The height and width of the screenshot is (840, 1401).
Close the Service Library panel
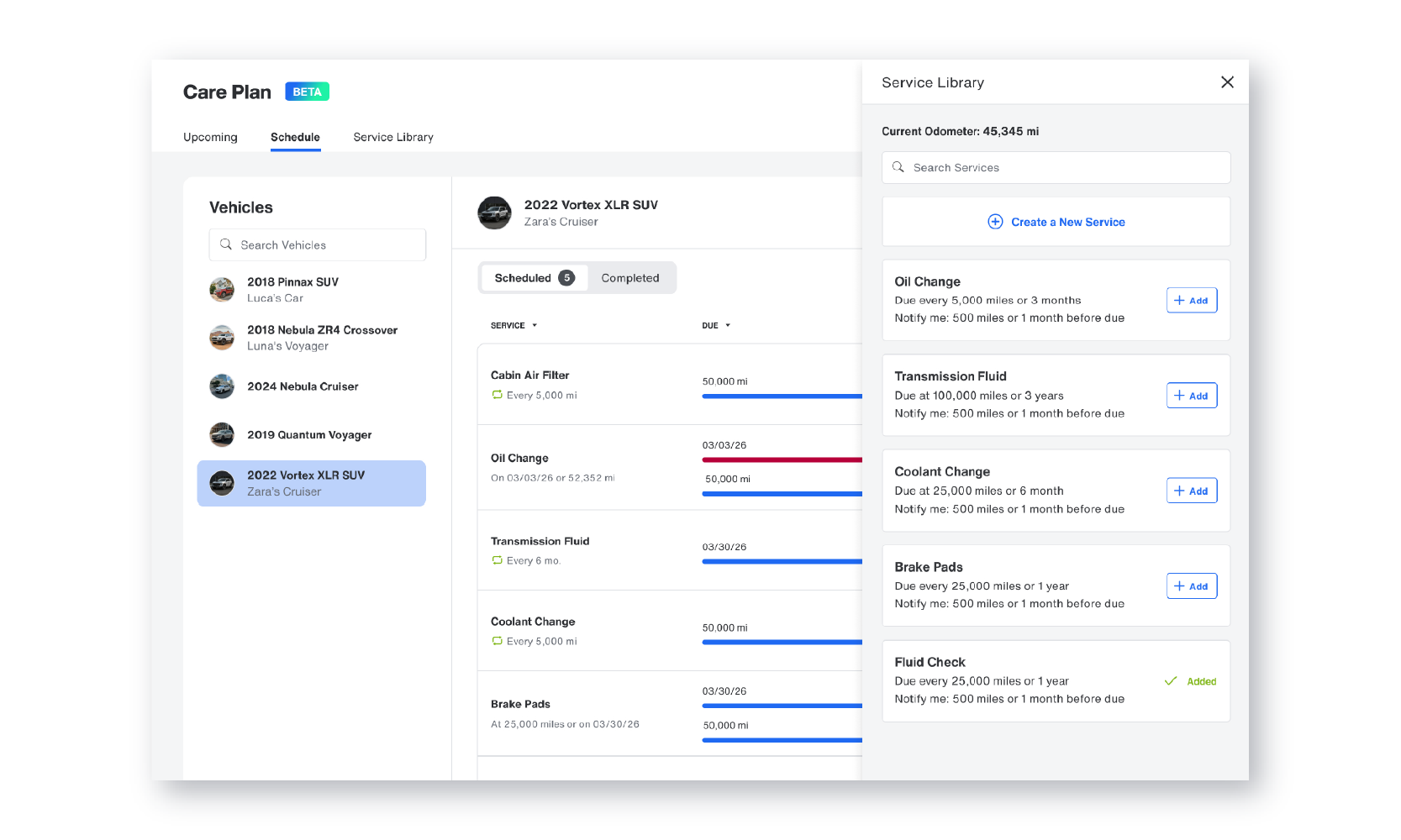point(1227,82)
